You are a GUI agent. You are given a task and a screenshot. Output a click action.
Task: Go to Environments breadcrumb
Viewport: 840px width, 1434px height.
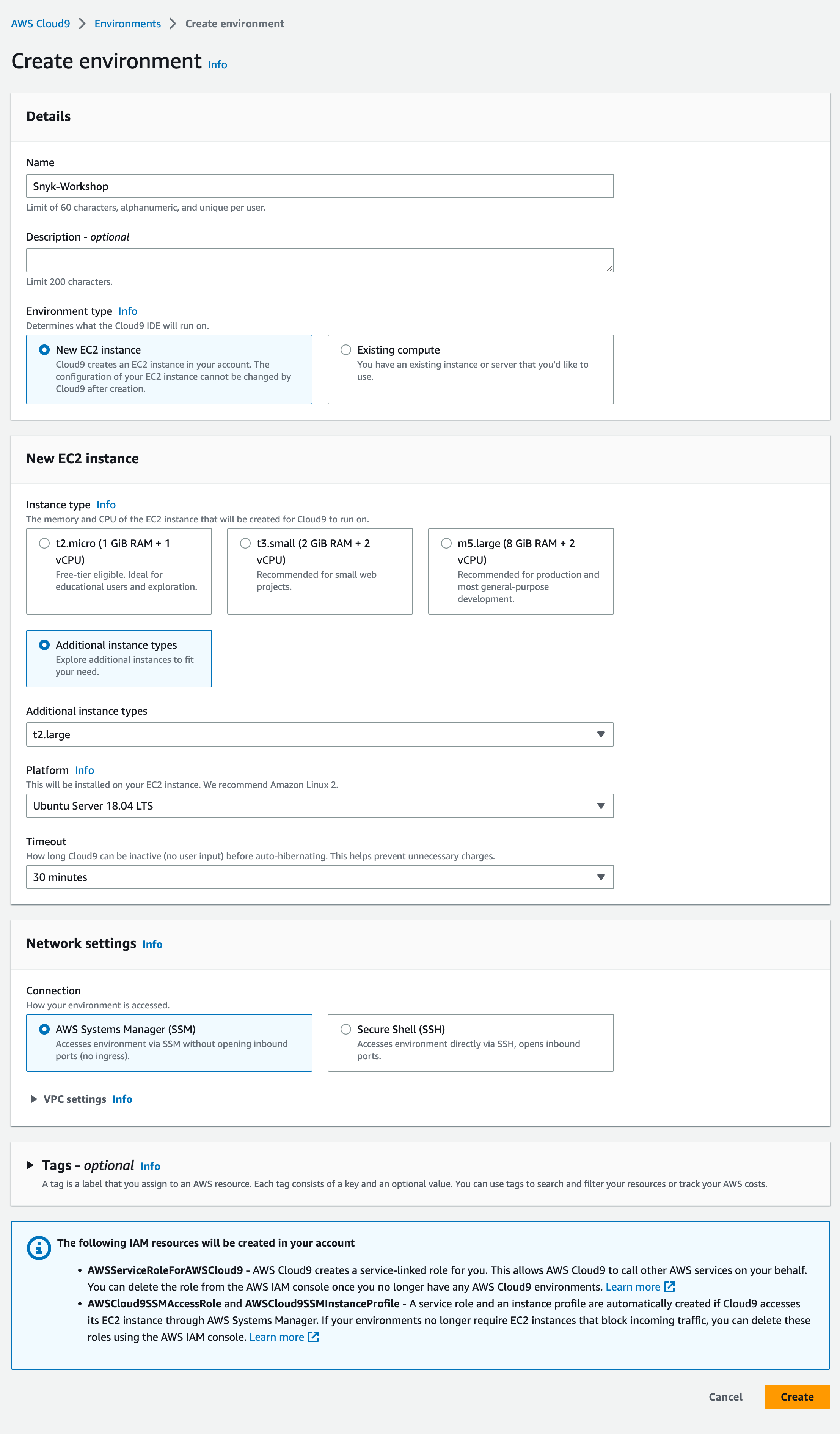point(127,24)
